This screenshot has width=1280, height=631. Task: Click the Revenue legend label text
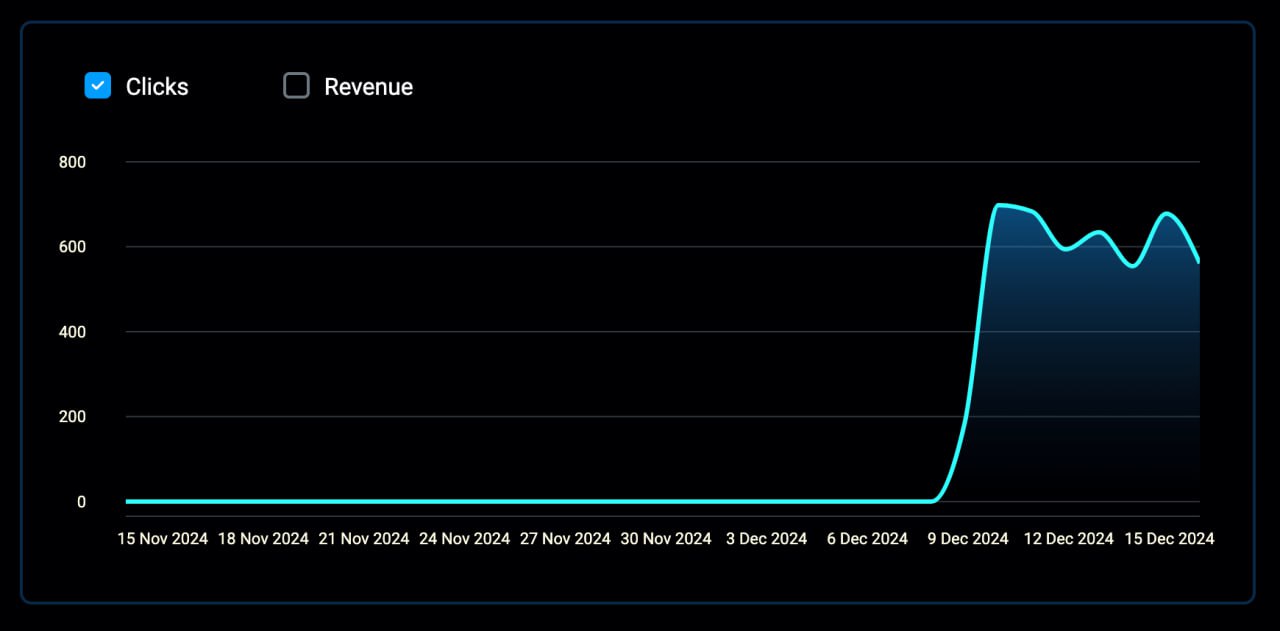point(368,87)
